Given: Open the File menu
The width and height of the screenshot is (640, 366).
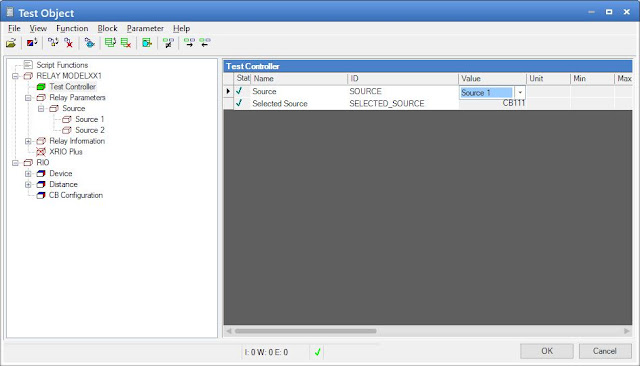Looking at the screenshot, I should [14, 29].
